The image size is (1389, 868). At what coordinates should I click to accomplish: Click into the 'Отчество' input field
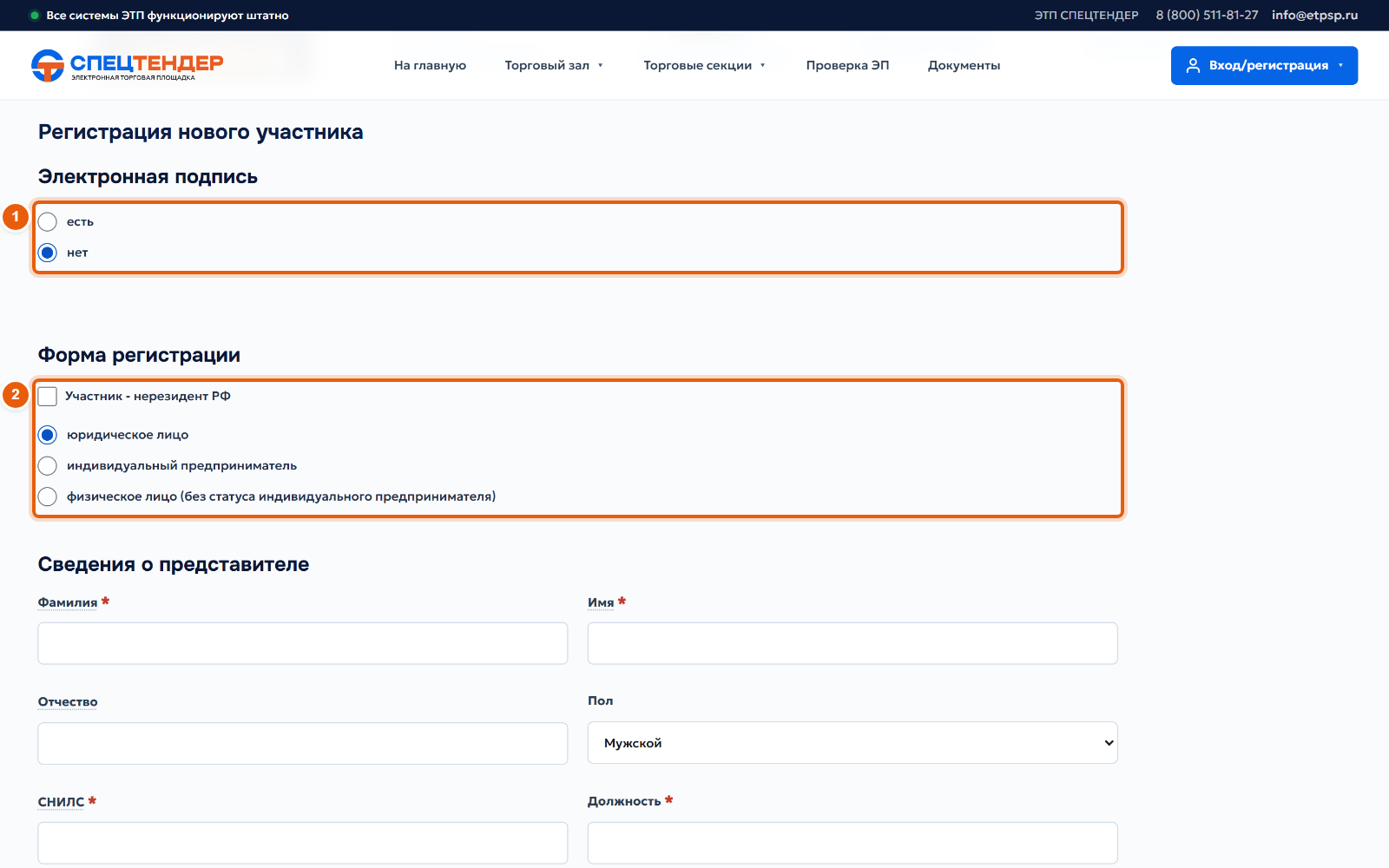click(303, 744)
